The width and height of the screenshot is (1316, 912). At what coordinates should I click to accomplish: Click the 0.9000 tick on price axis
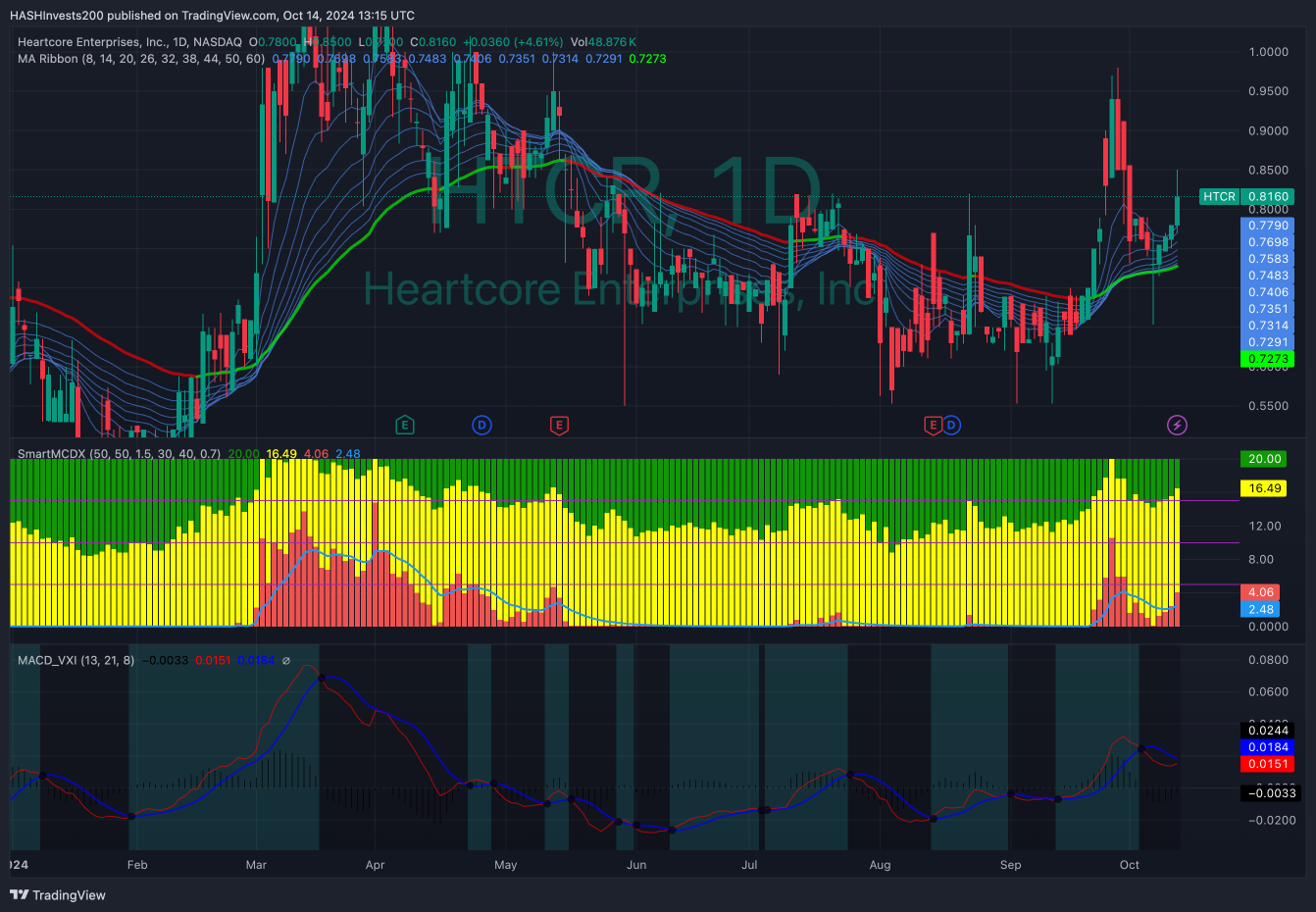1268,130
